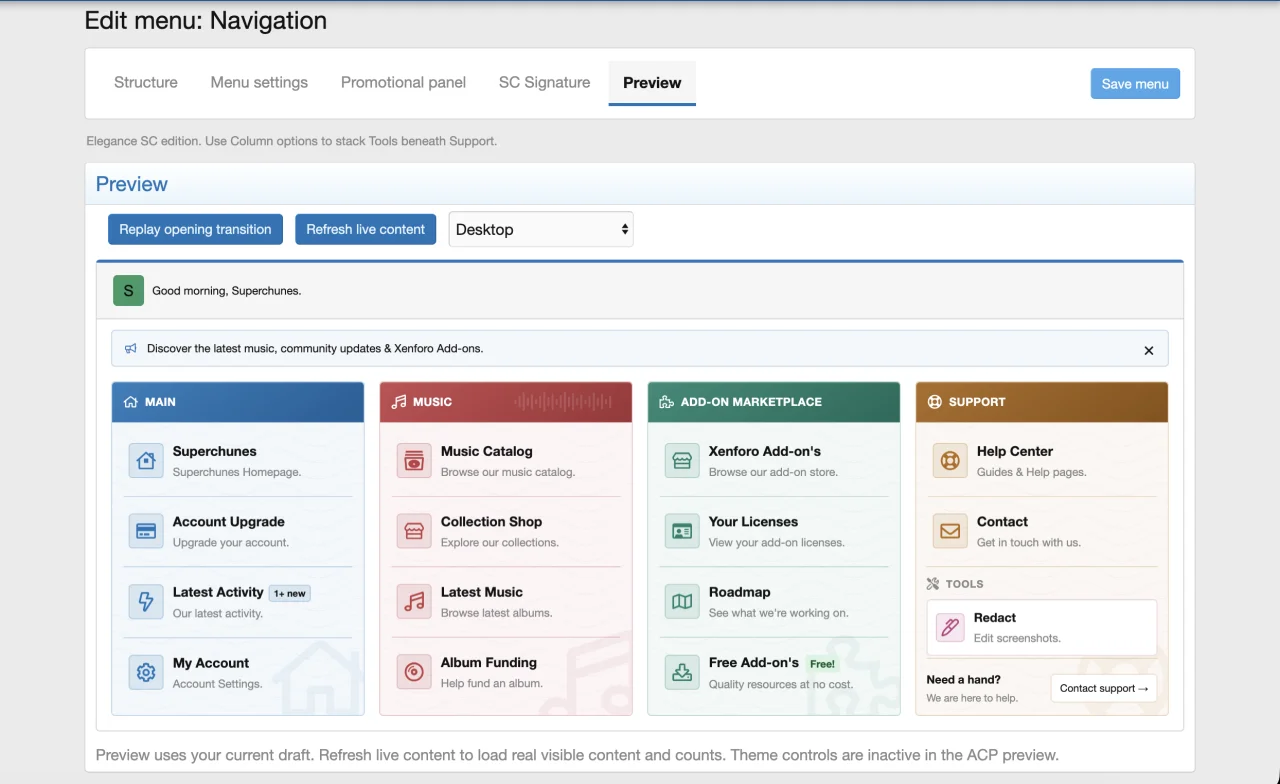This screenshot has height=784, width=1280.
Task: Dismiss the announcement banner
Action: click(1149, 350)
